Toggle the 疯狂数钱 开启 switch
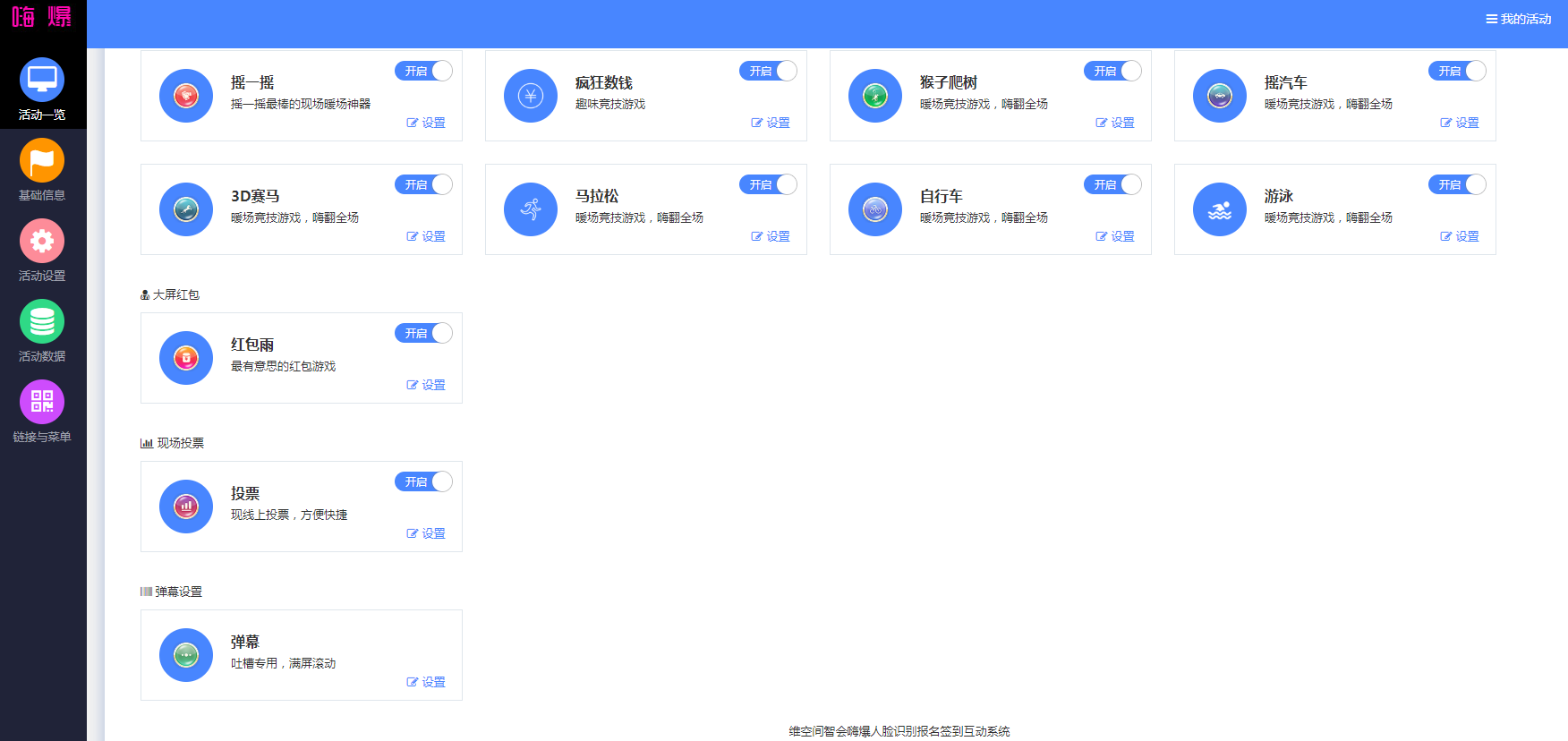This screenshot has height=741, width=1568. point(768,71)
